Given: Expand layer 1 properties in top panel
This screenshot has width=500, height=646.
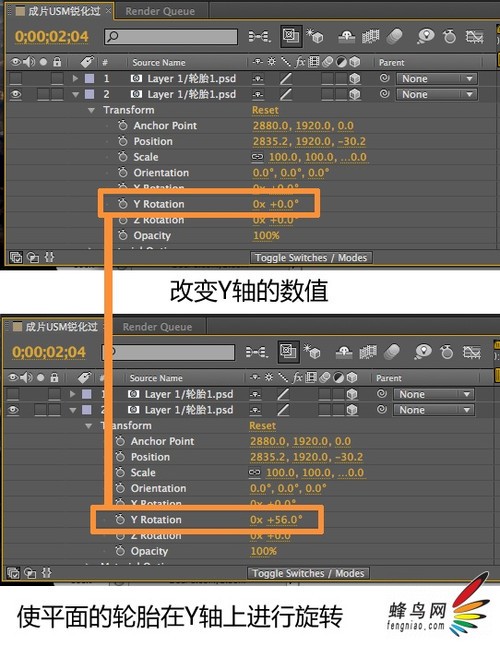Looking at the screenshot, I should [75, 78].
